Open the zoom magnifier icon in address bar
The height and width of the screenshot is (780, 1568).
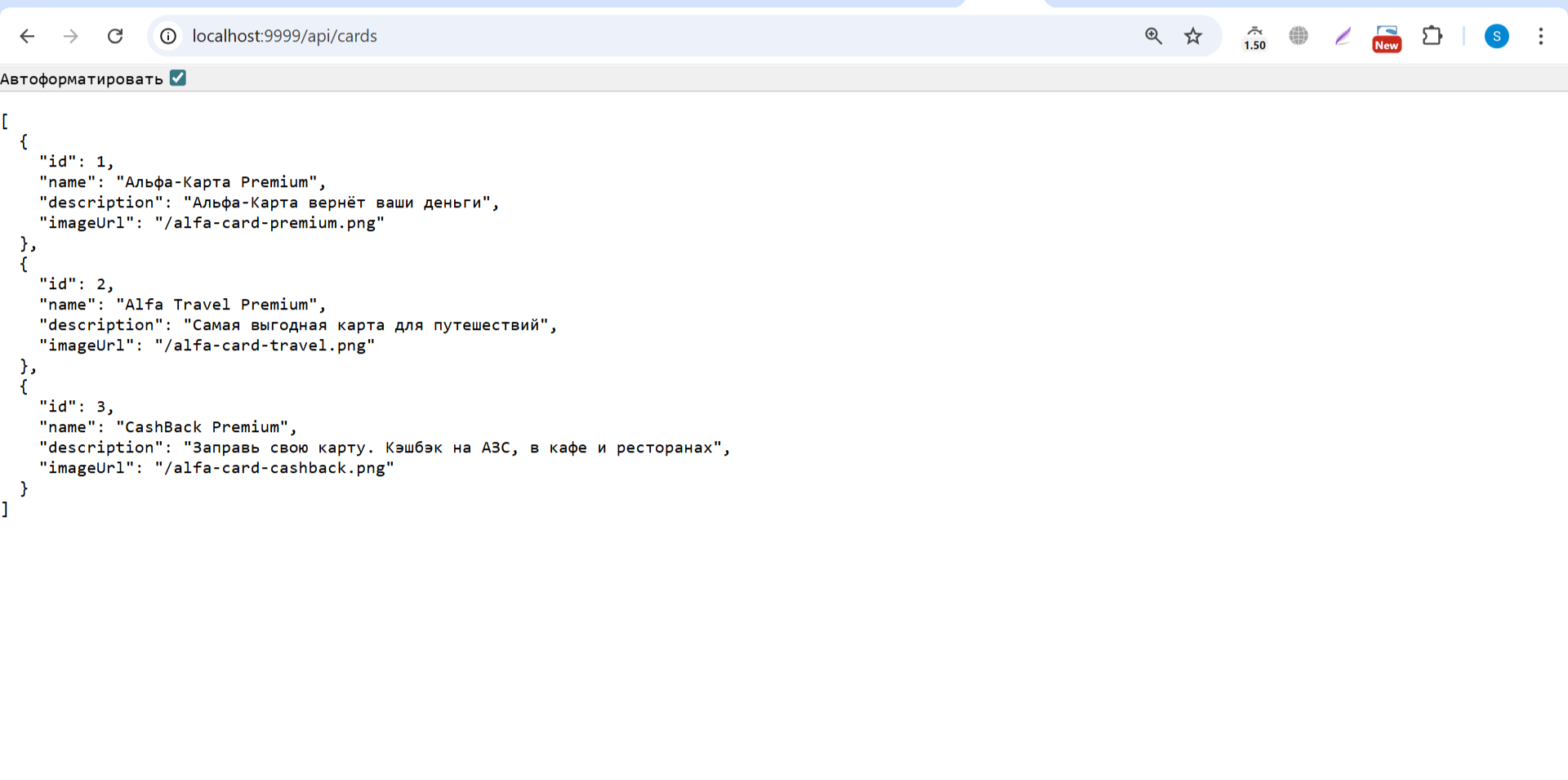pos(1153,36)
